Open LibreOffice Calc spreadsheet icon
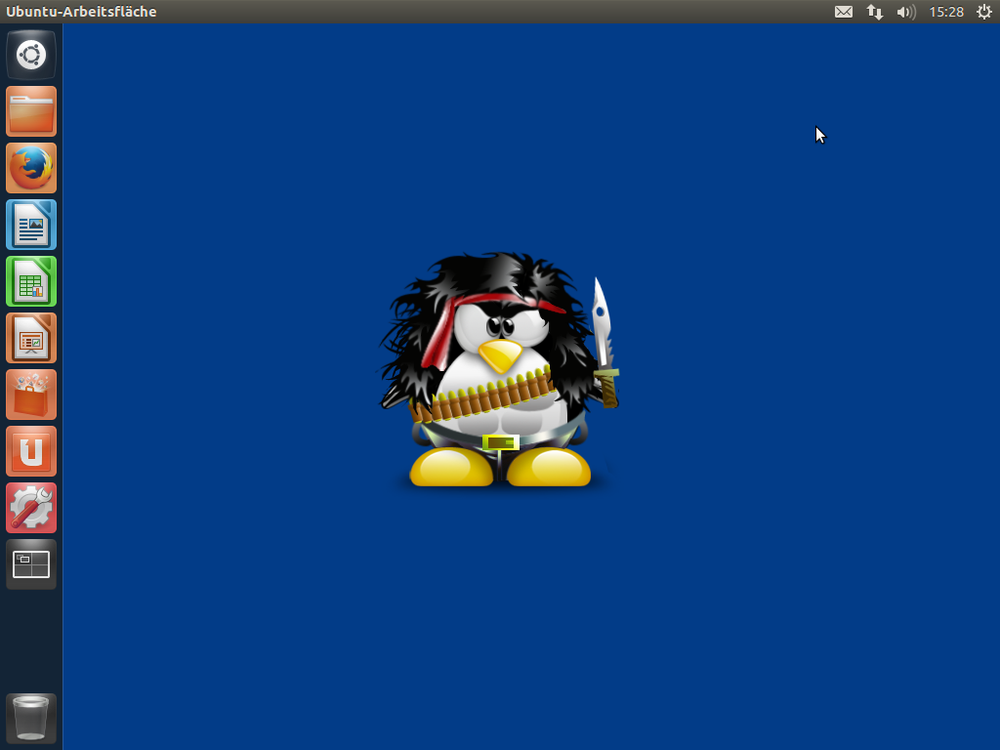1000x750 pixels. 31,282
